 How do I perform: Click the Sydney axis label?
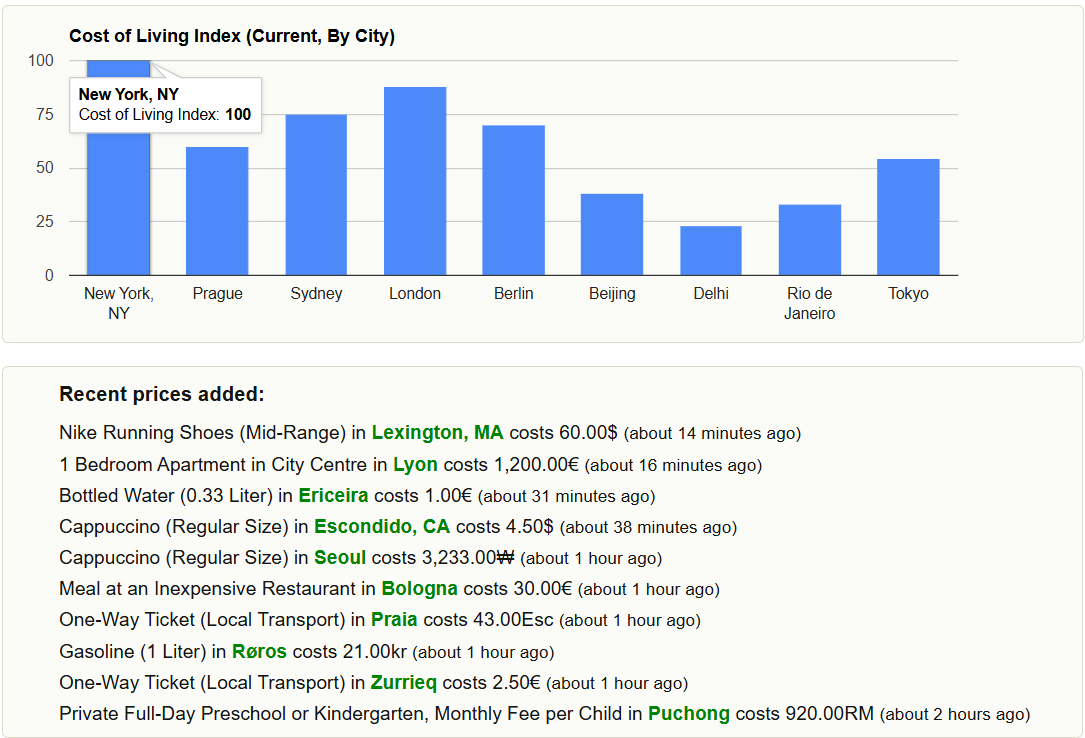316,293
